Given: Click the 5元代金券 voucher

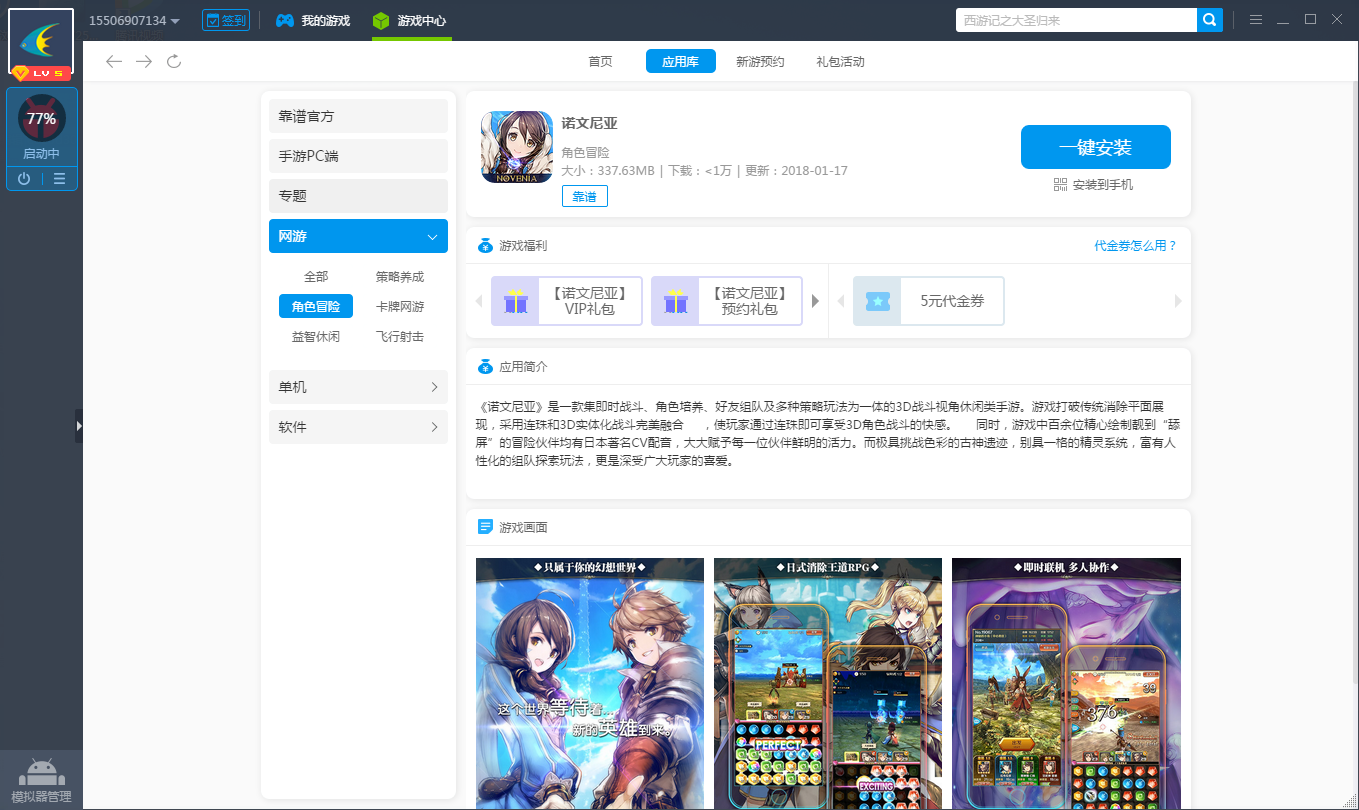Looking at the screenshot, I should pos(928,301).
